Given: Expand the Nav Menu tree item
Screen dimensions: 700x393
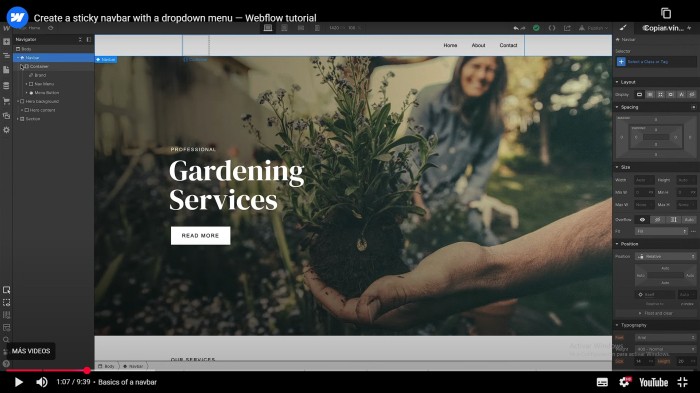Looking at the screenshot, I should click(27, 84).
